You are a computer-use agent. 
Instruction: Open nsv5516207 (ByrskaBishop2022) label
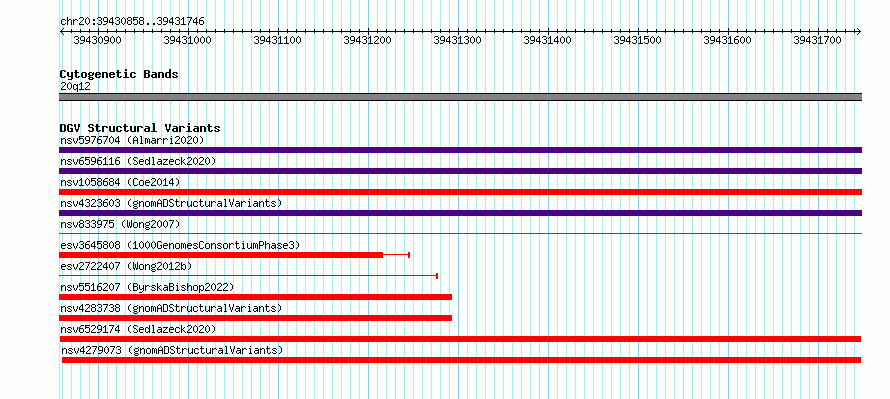click(x=147, y=287)
